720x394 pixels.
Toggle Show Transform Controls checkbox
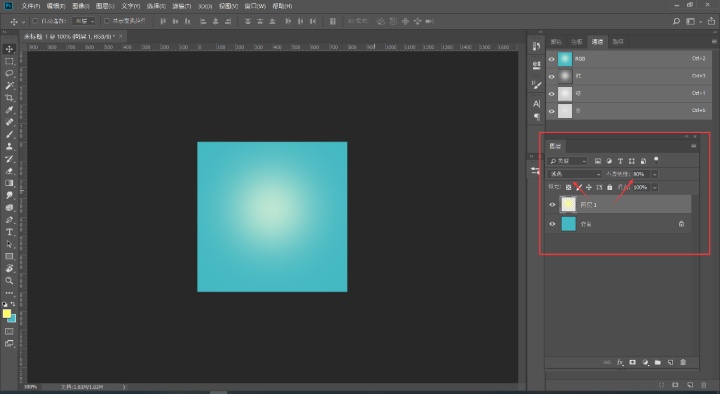coord(107,21)
